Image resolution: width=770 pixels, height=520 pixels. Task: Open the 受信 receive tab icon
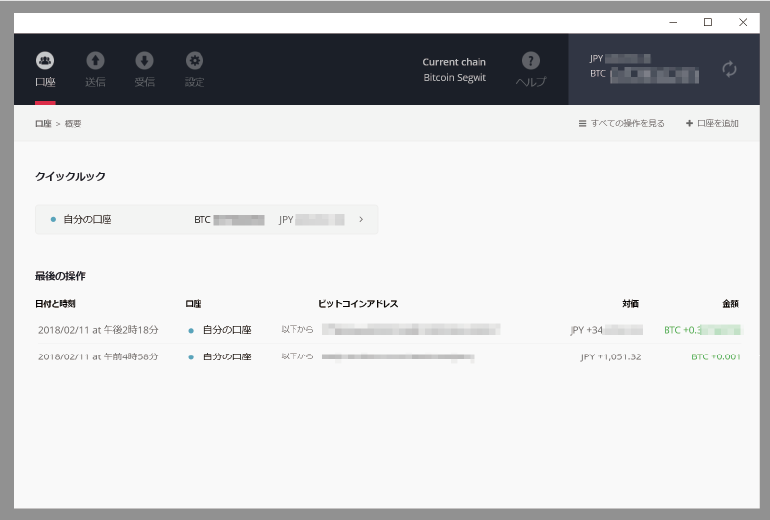tap(144, 60)
